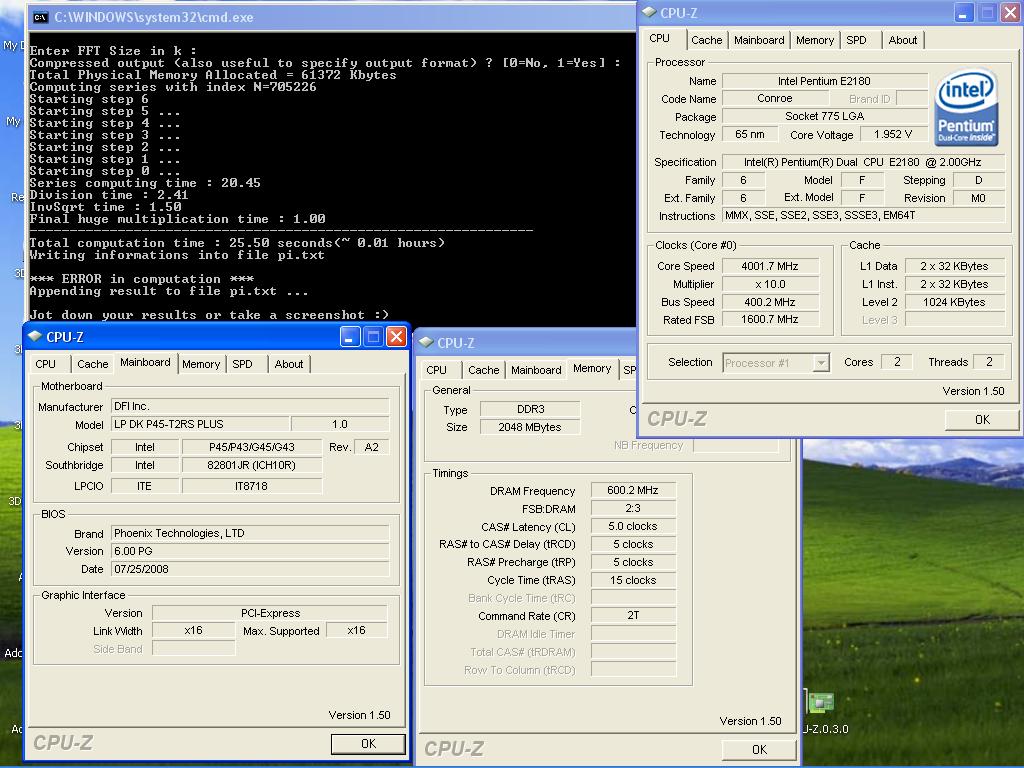Click the Multiplier value x 10.0
Viewport: 1024px width, 768px height.
point(770,284)
